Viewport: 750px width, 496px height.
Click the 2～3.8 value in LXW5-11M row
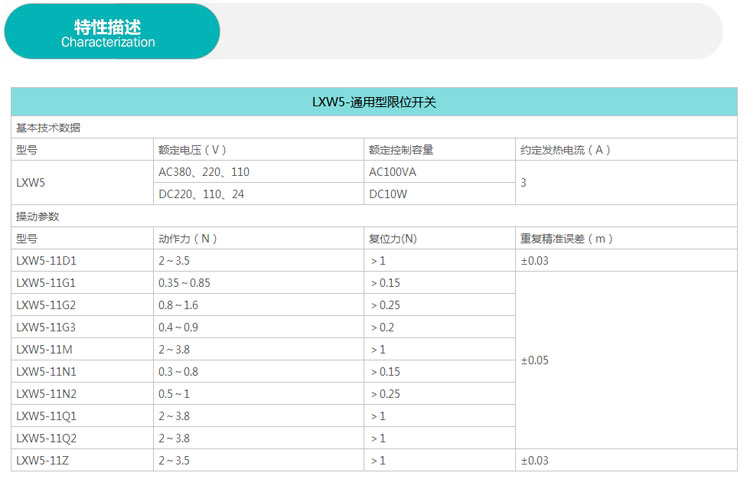tap(174, 349)
